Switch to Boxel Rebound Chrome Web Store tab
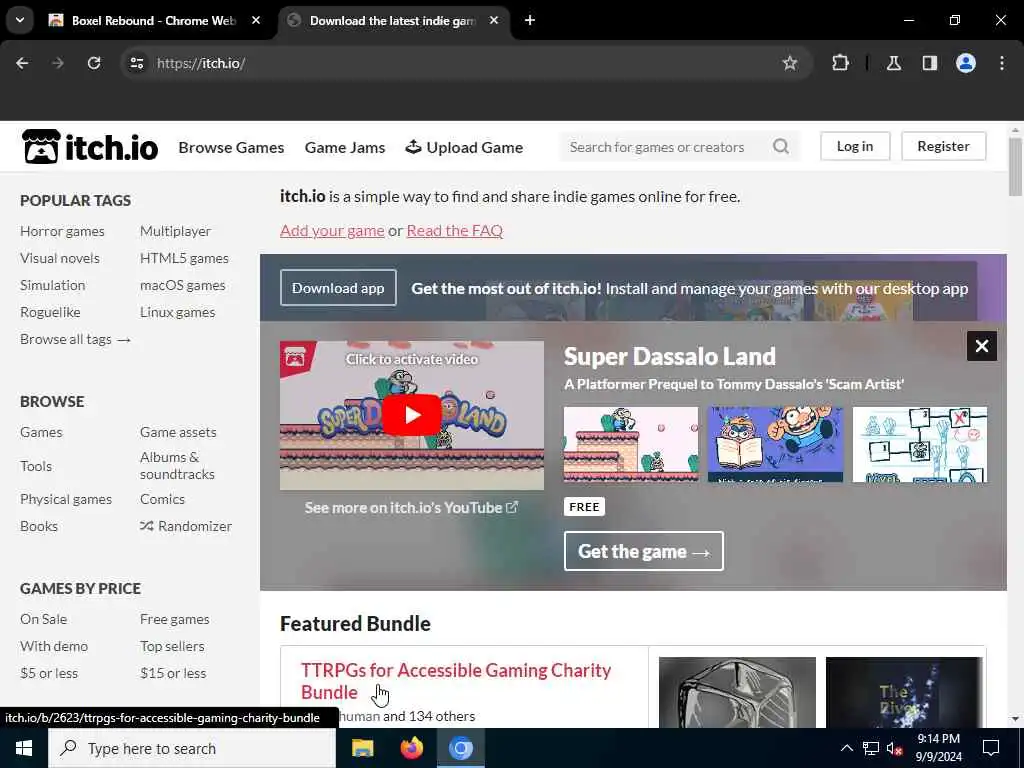The image size is (1024, 768). coord(155,20)
